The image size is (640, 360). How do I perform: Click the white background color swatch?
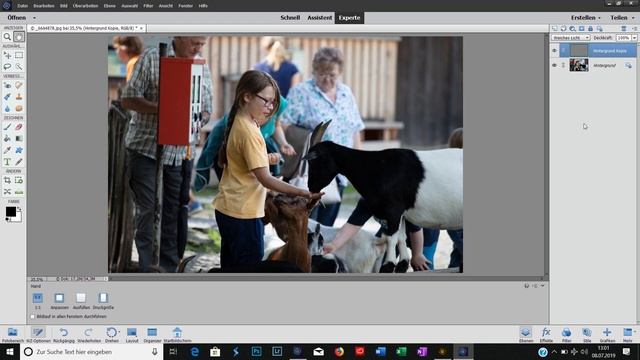pos(18,218)
